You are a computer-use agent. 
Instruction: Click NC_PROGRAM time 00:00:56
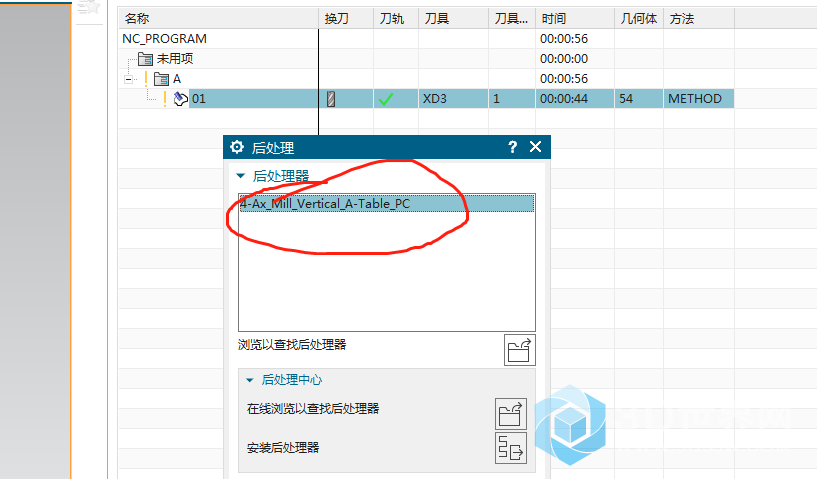[564, 39]
